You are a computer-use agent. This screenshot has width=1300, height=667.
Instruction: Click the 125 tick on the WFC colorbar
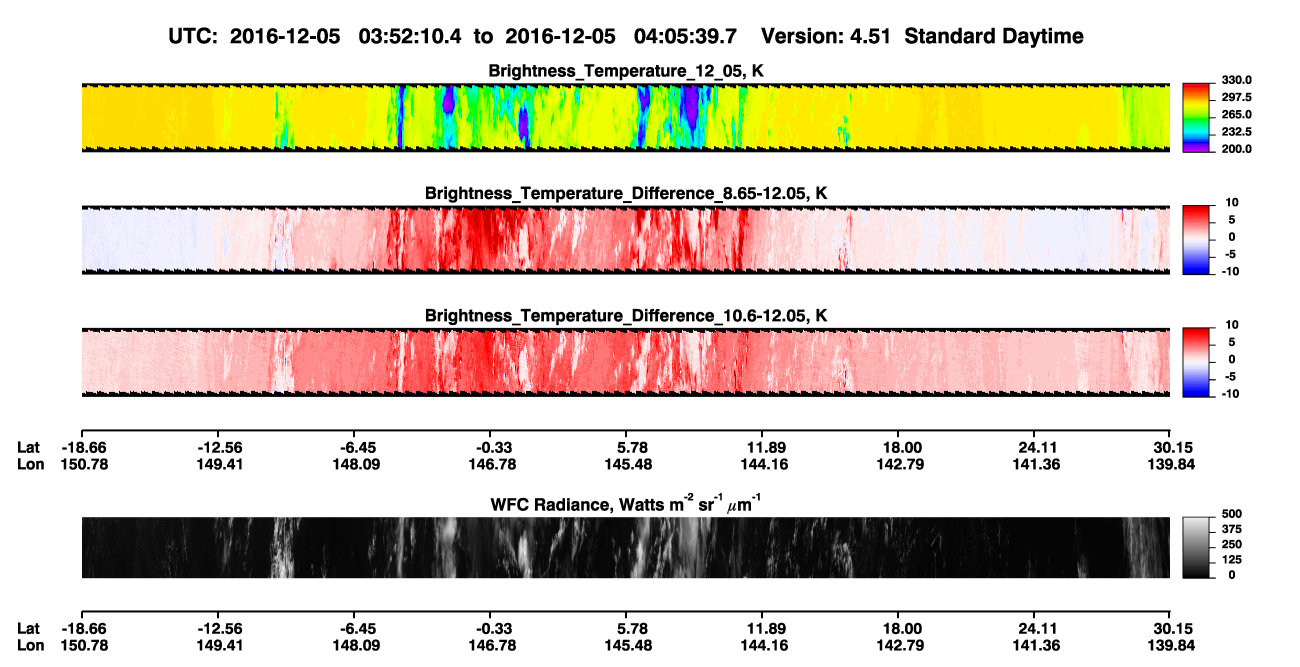1232,560
